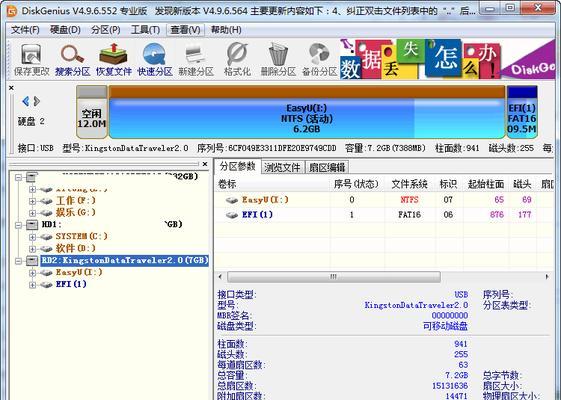Image resolution: width=561 pixels, height=400 pixels.
Task: Click the right scroll arrow of partition table
Action: point(547,277)
